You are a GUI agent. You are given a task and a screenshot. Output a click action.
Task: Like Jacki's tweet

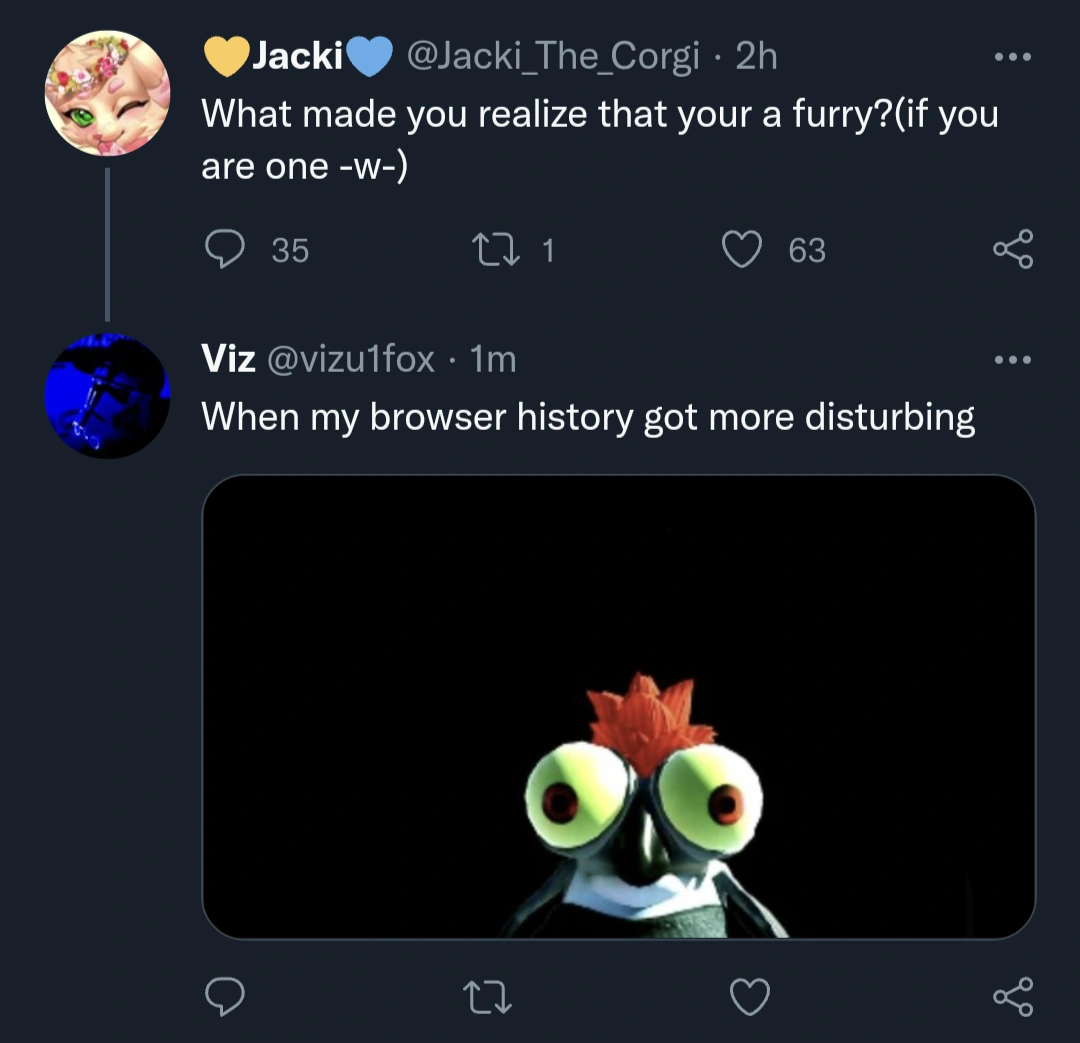741,250
